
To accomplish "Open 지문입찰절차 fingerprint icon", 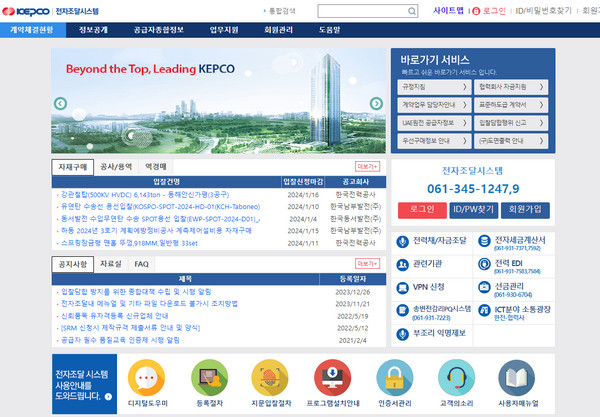I will [270, 378].
